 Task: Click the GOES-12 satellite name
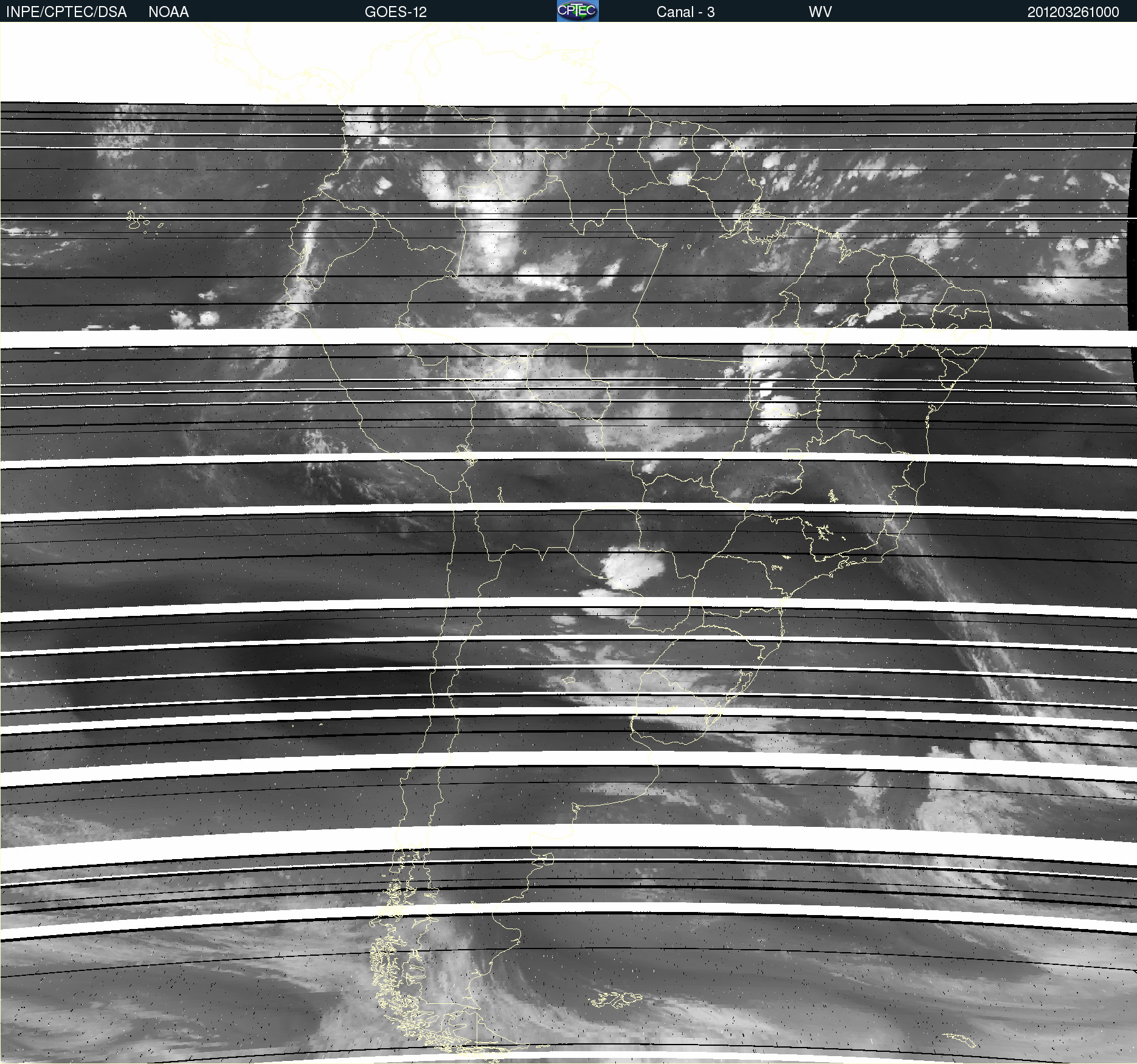pos(396,12)
